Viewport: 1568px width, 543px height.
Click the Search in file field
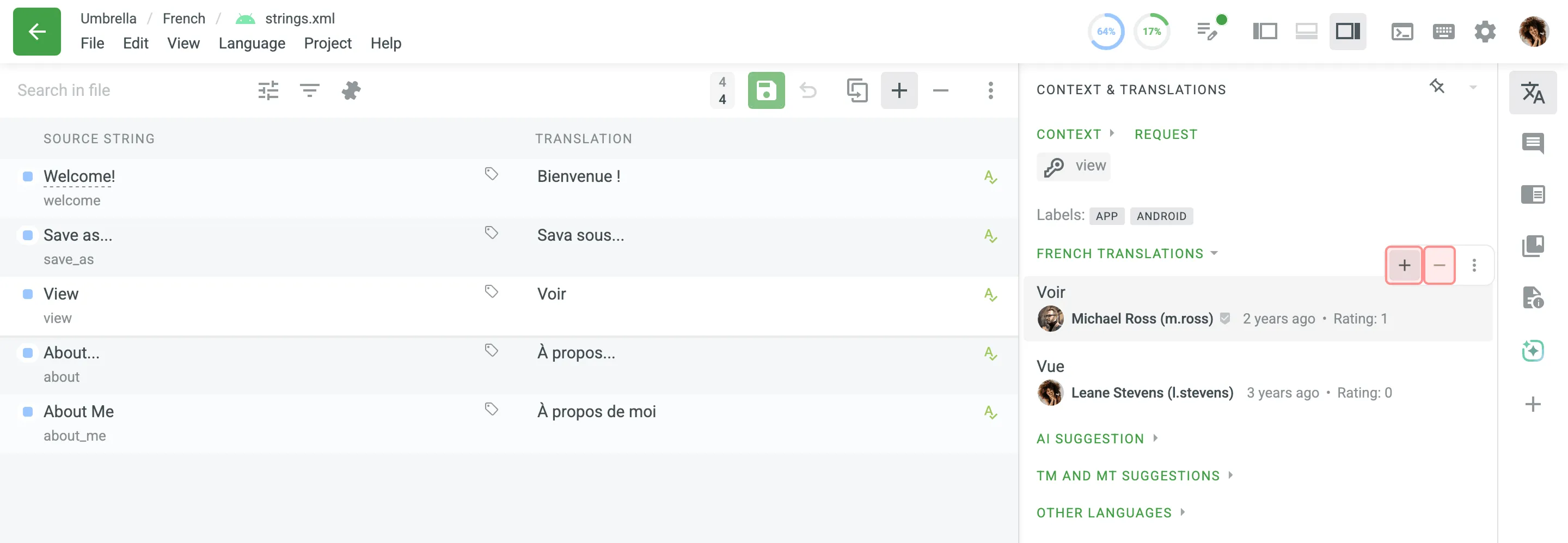tap(122, 91)
